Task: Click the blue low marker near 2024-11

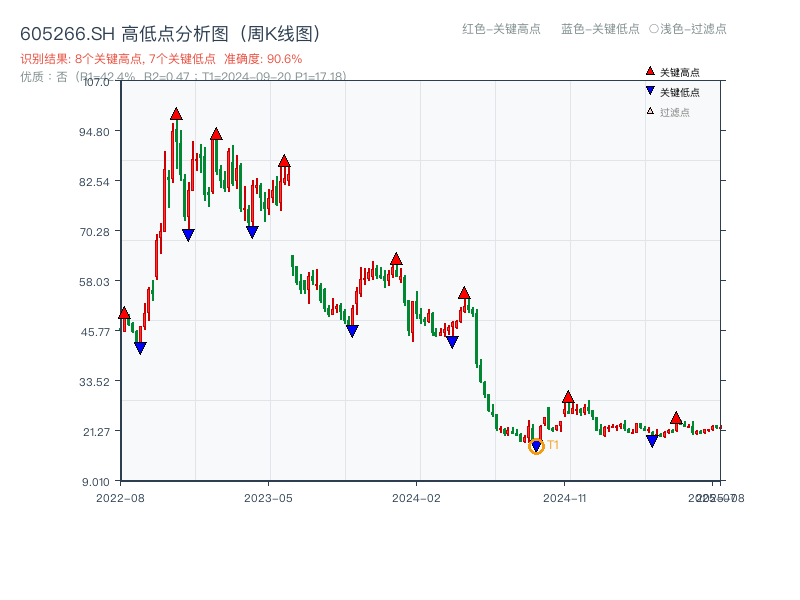Action: (651, 439)
